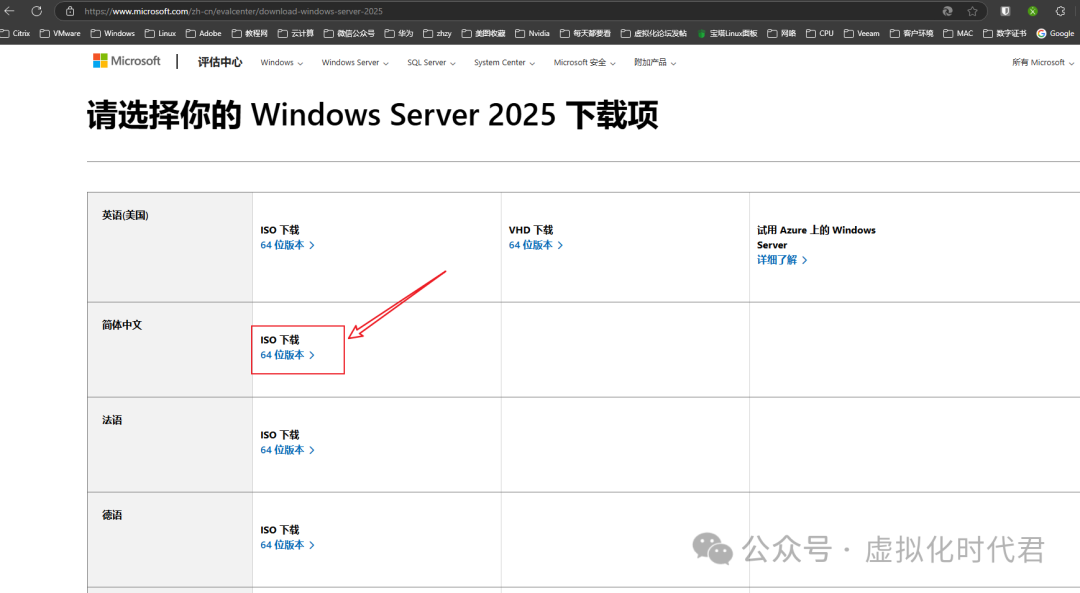This screenshot has height=593, width=1080.
Task: Open the Linux bookmark folder
Action: [x=160, y=33]
